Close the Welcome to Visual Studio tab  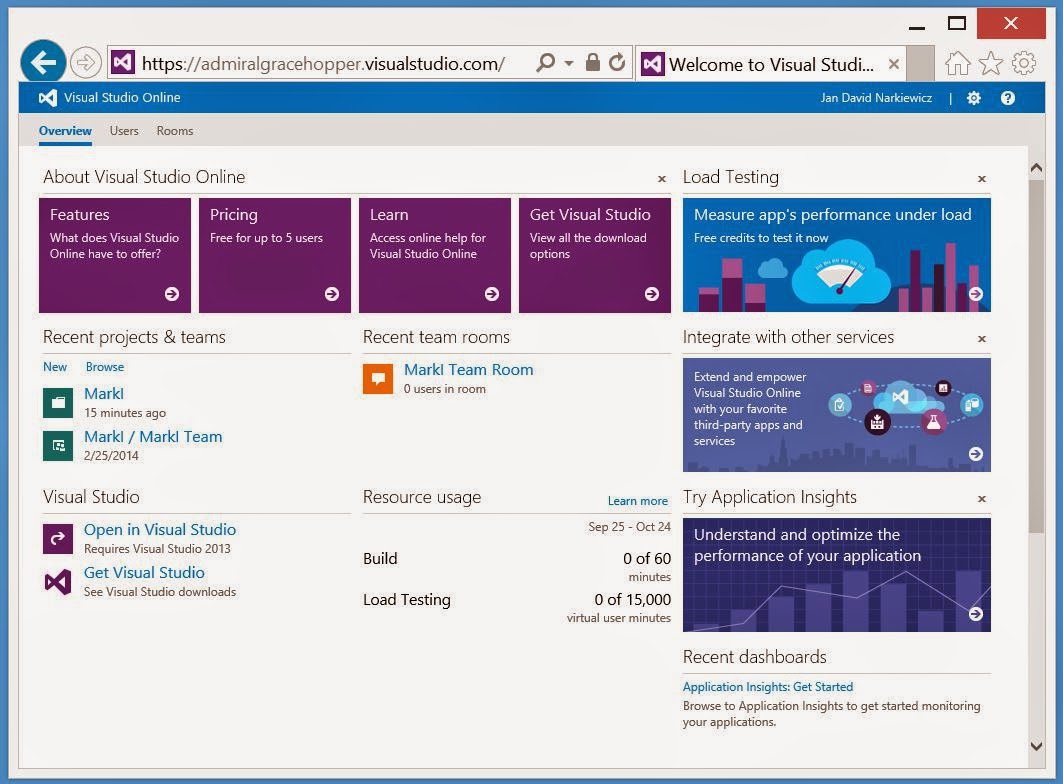point(894,64)
